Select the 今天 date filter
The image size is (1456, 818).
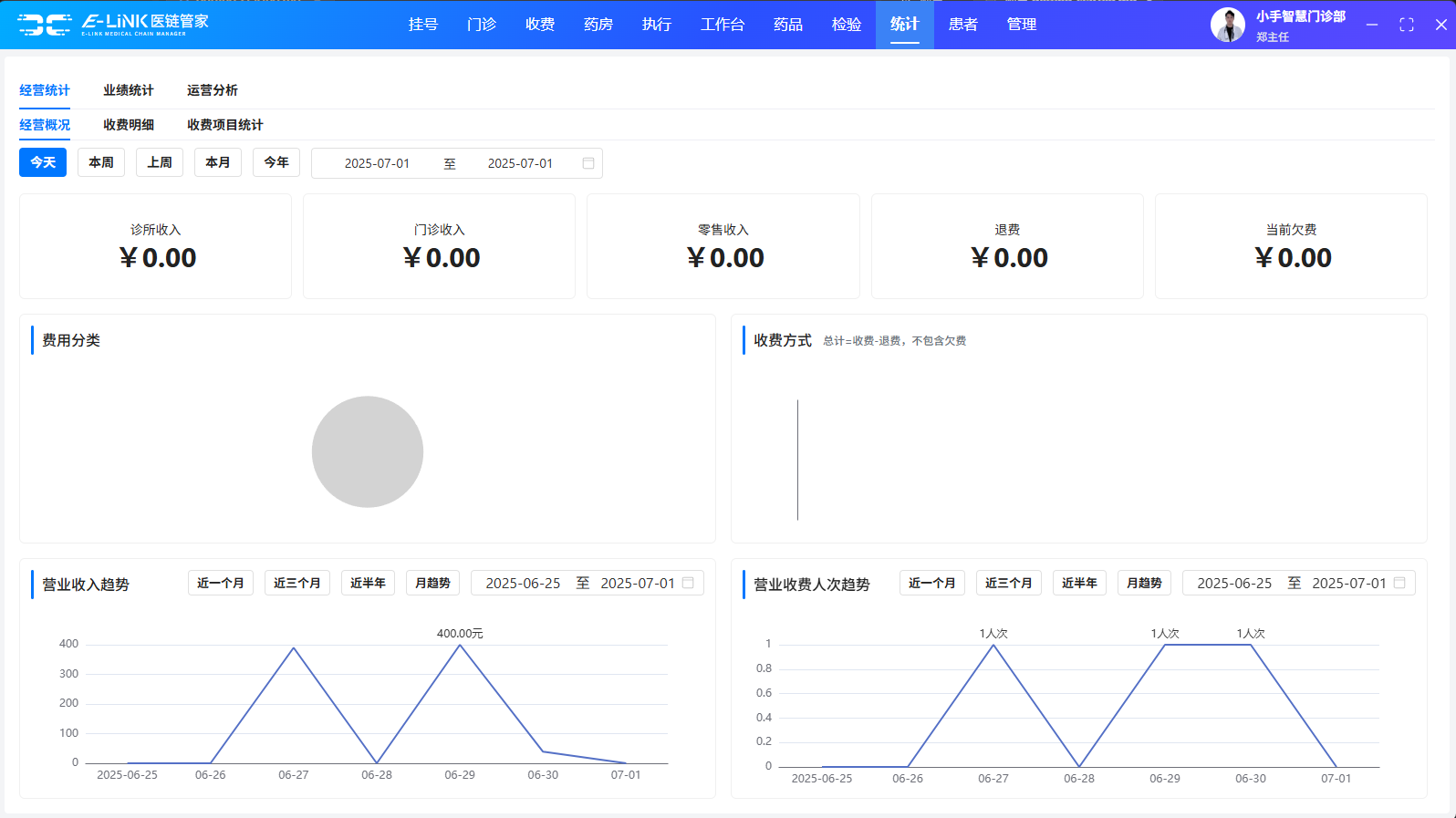(43, 162)
